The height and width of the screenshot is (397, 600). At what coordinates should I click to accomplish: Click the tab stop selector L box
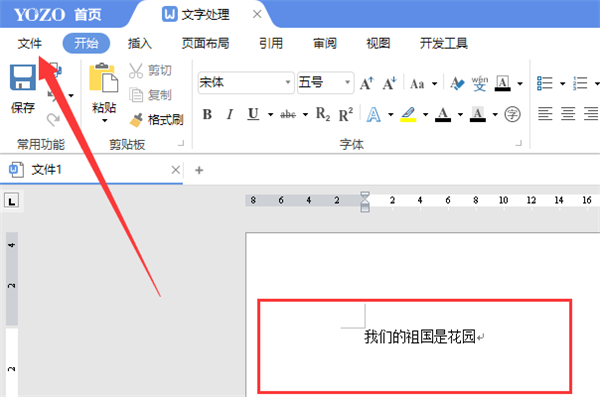point(12,201)
